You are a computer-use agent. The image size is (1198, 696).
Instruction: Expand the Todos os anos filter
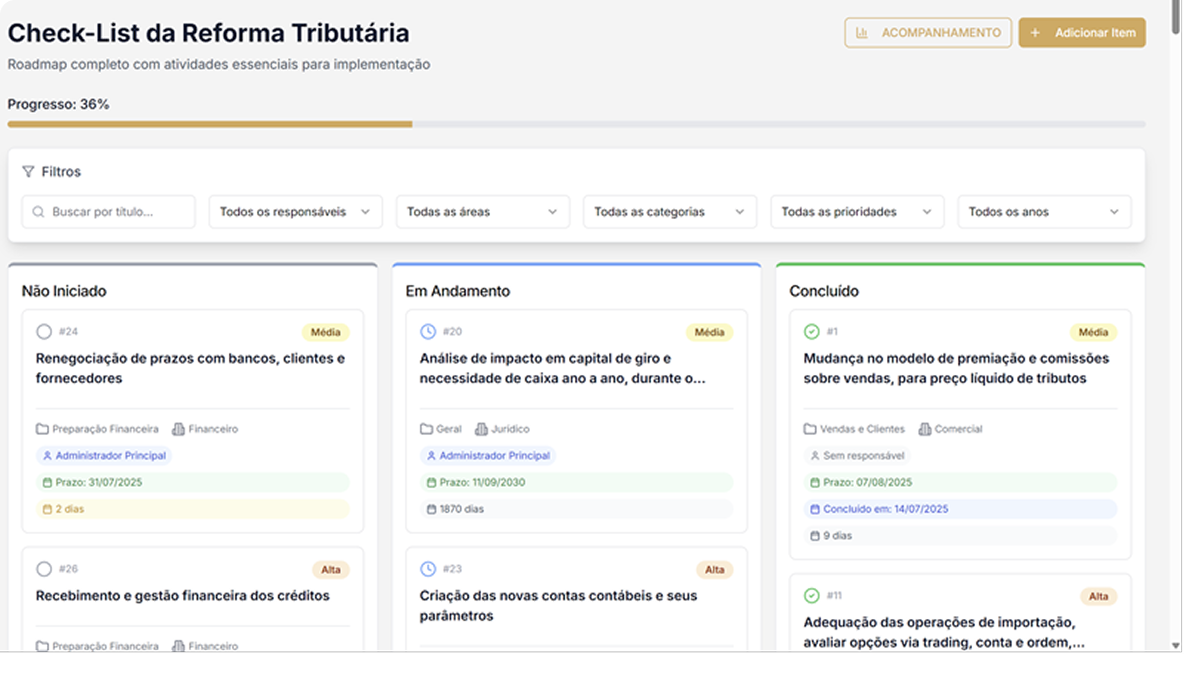point(1043,212)
